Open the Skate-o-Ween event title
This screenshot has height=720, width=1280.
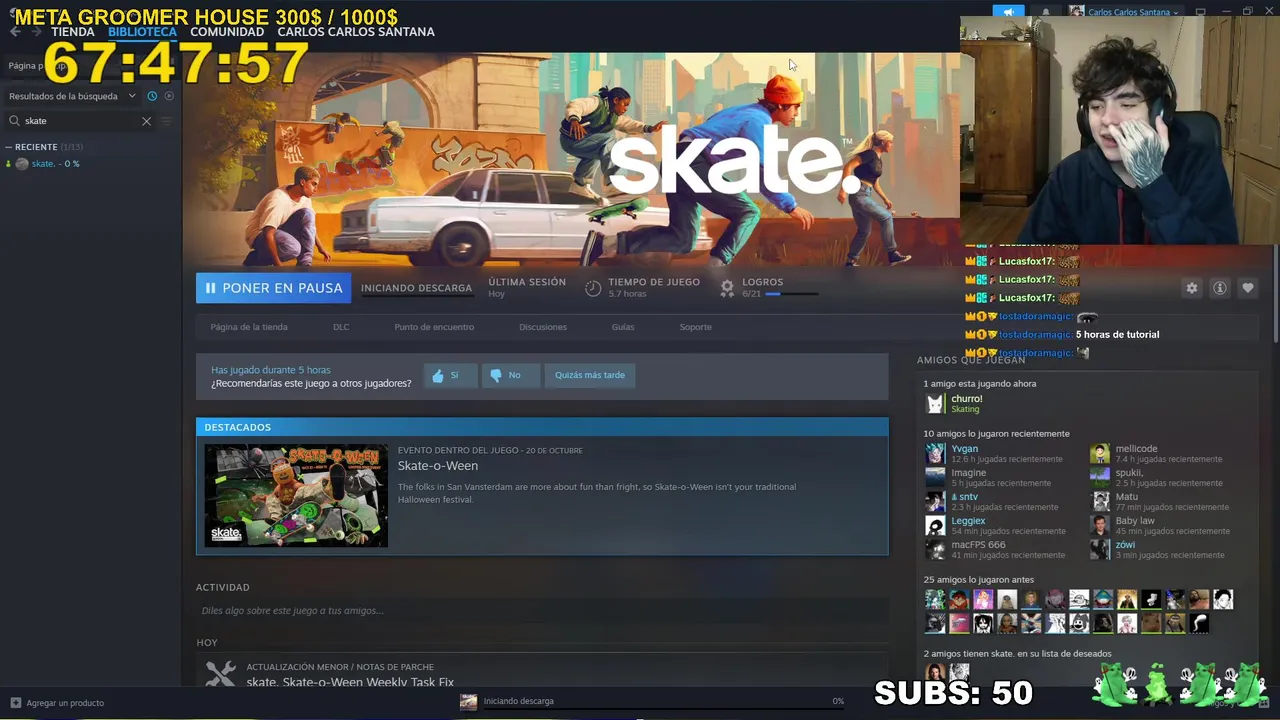click(438, 466)
